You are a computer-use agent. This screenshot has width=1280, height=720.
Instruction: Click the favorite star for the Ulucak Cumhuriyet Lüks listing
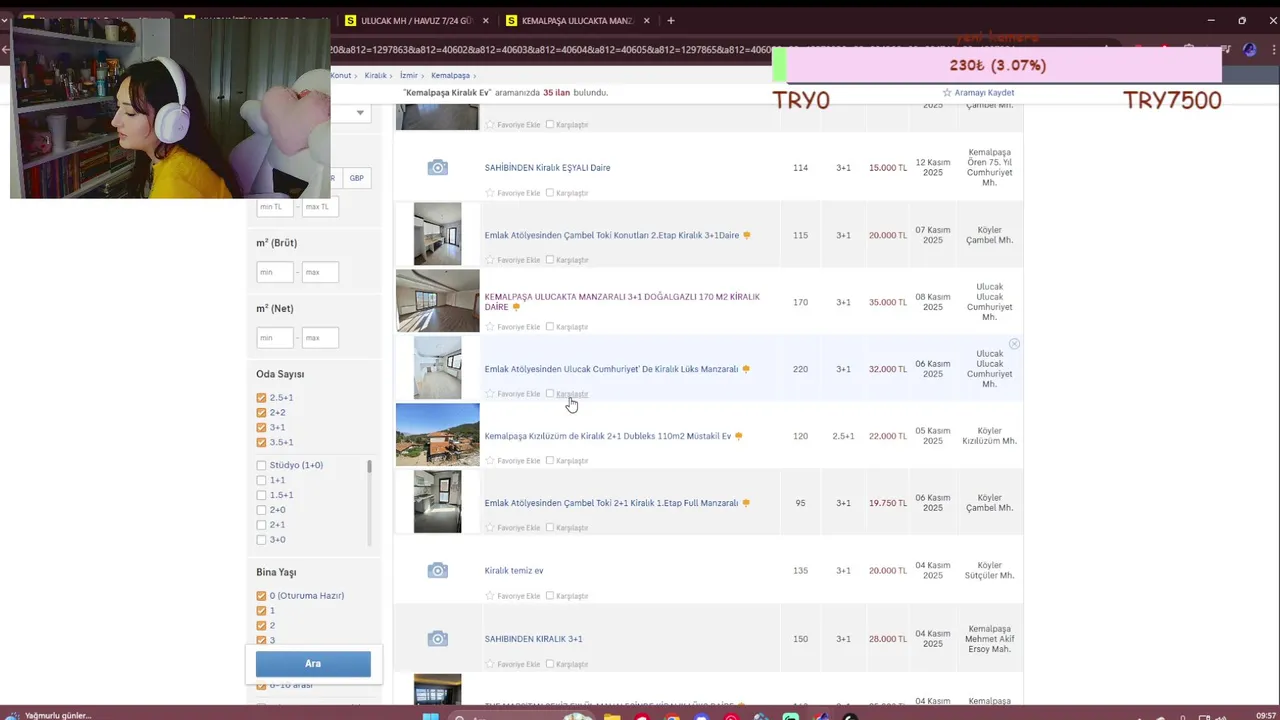click(490, 394)
